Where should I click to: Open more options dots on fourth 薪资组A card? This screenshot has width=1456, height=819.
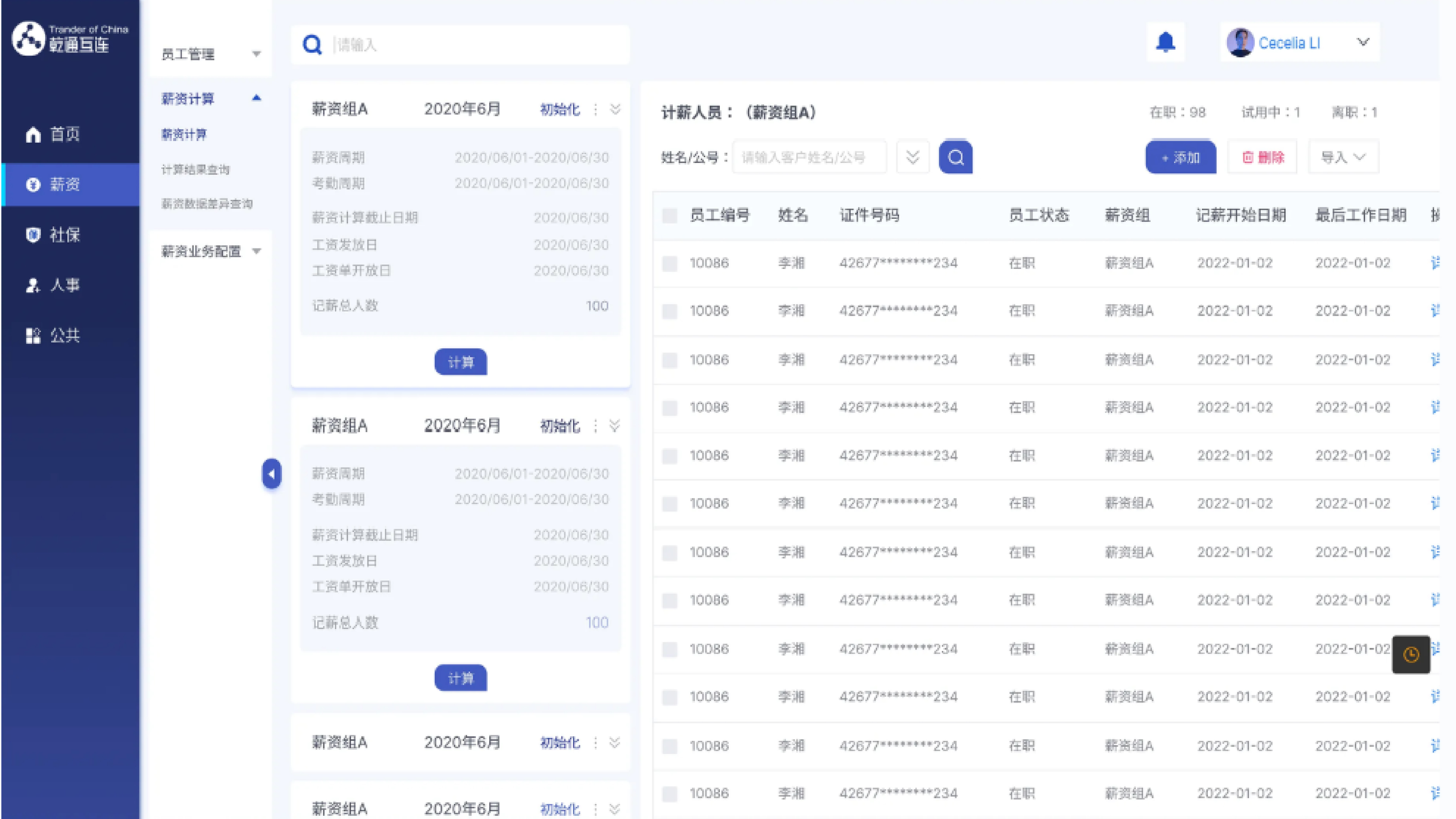click(595, 809)
